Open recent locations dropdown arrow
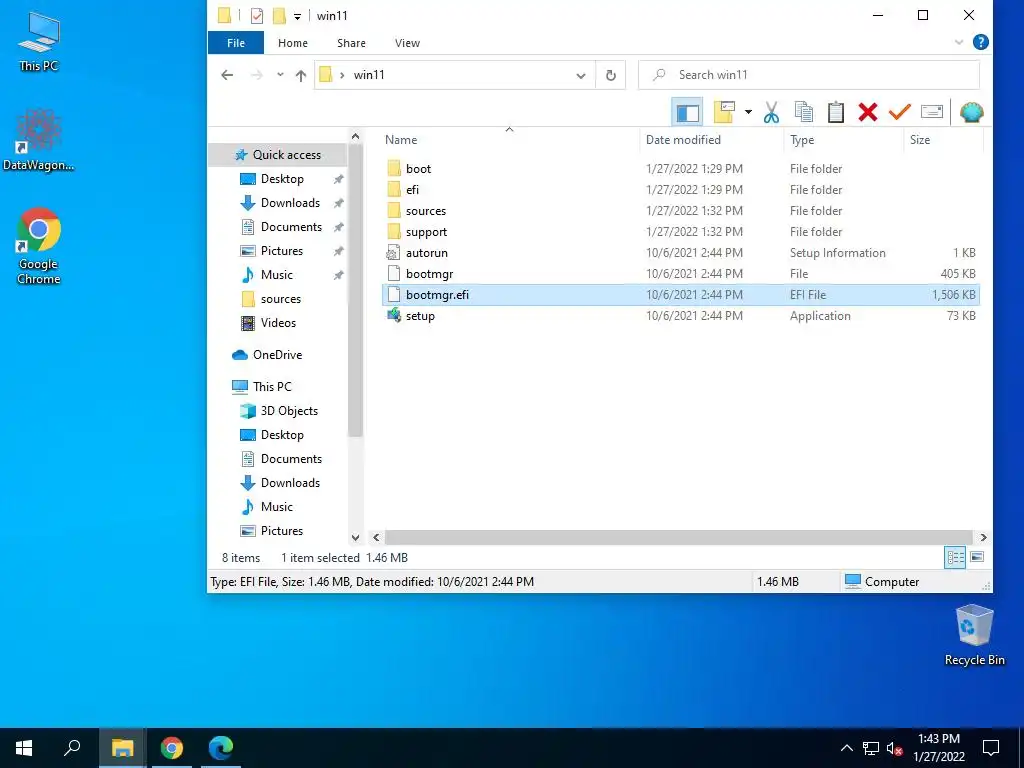 tap(280, 75)
